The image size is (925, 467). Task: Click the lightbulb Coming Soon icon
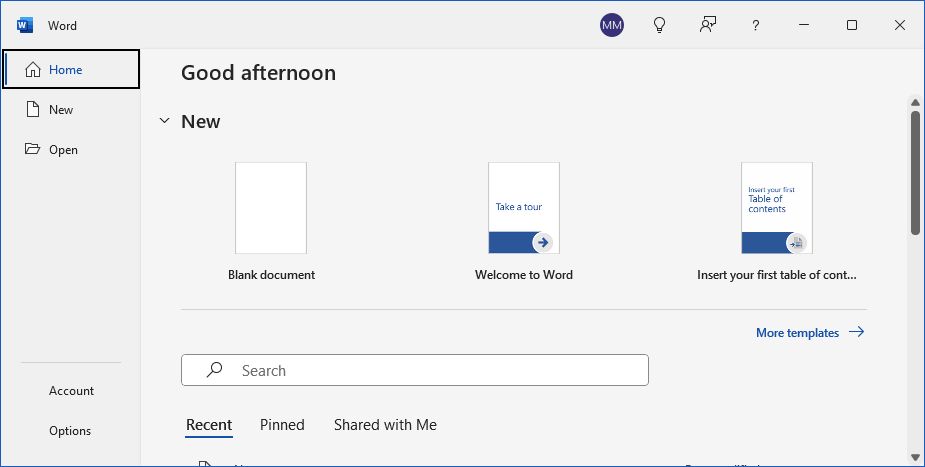click(660, 25)
